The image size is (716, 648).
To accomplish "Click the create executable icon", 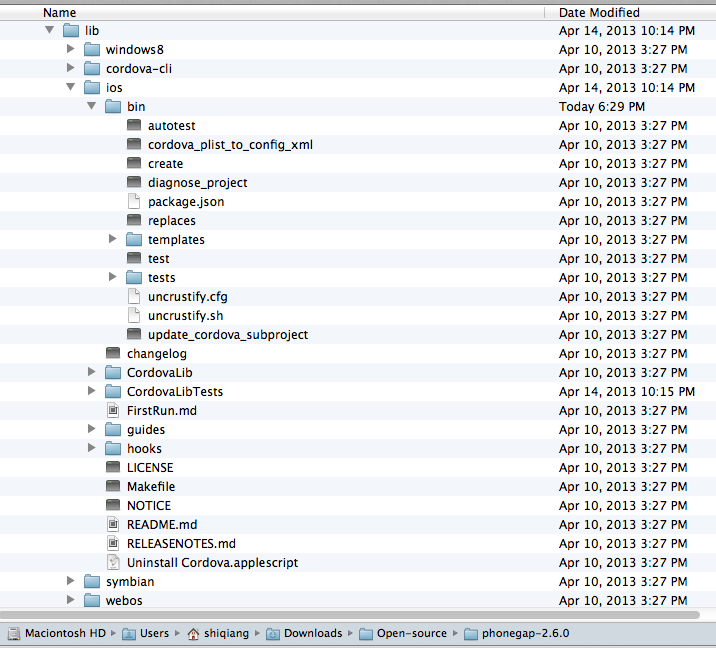I will point(134,163).
